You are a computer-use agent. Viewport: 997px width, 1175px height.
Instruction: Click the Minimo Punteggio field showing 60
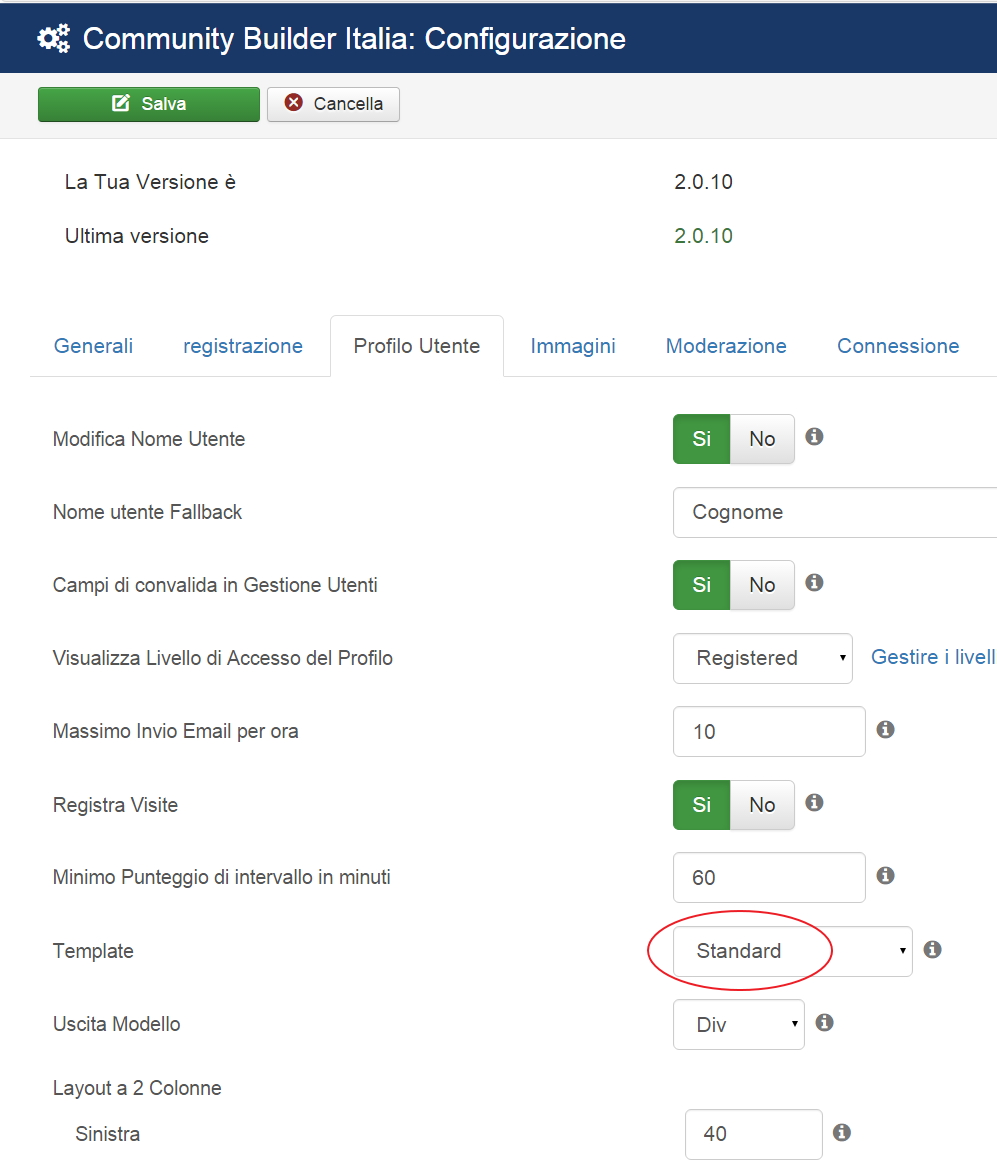tap(769, 878)
